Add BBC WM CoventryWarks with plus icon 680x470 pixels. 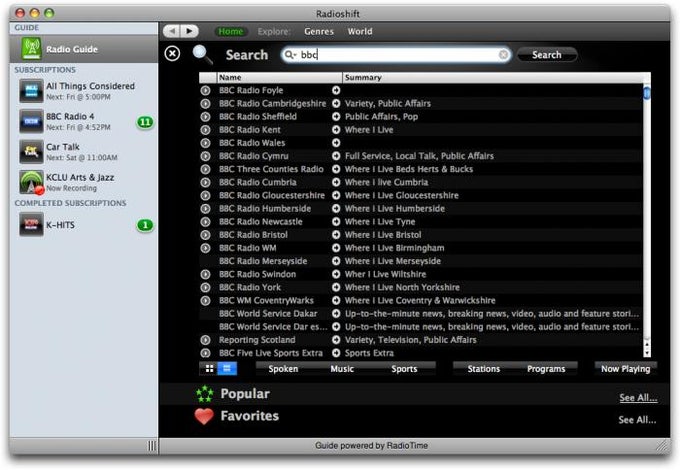tap(336, 300)
